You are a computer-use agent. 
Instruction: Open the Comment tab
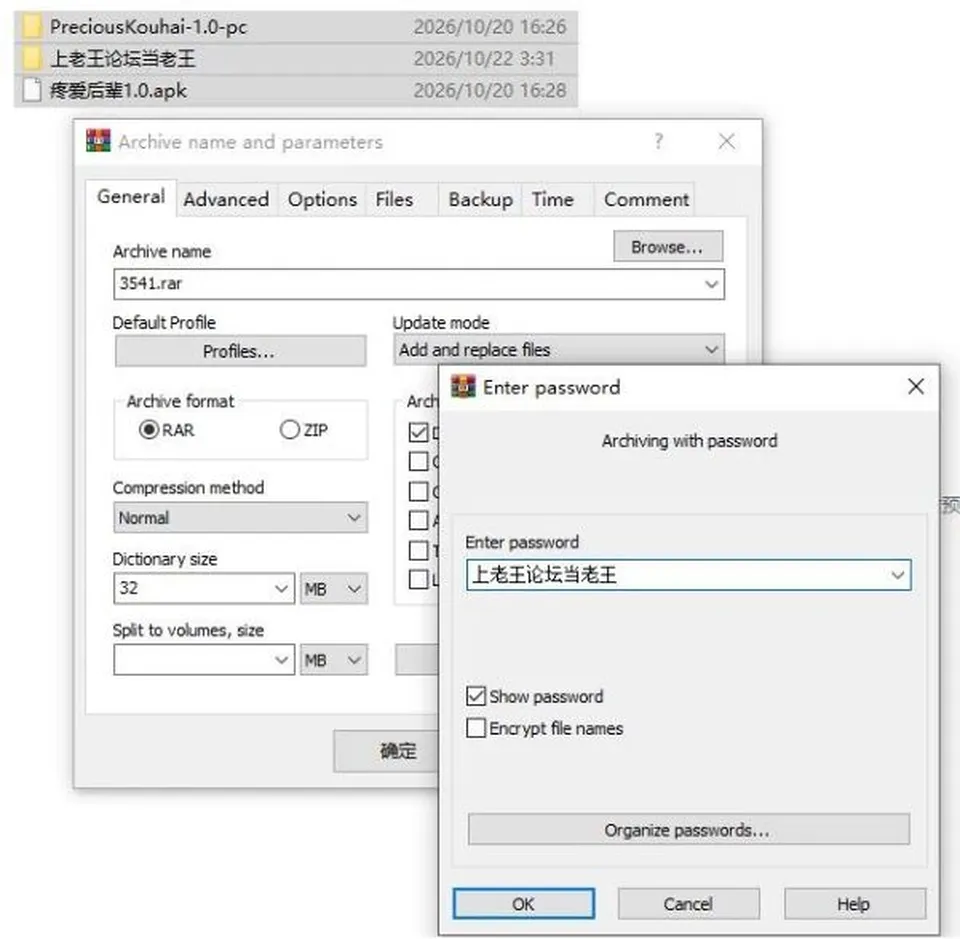pos(646,200)
